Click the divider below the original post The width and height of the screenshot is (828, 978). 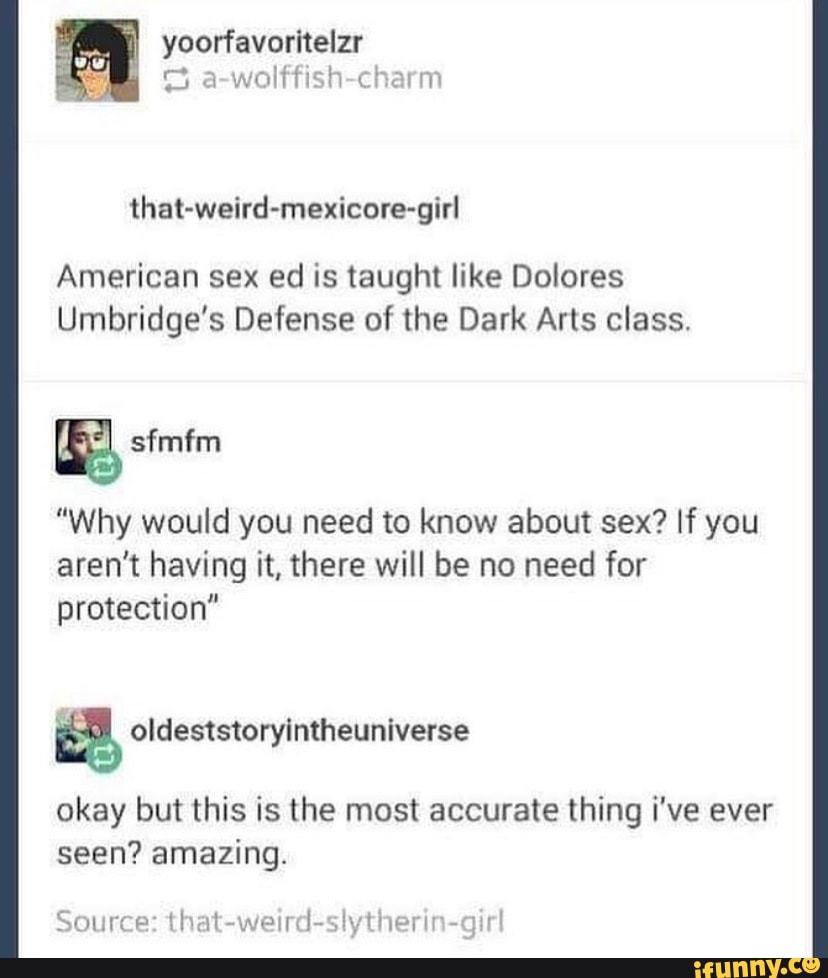pos(414,380)
